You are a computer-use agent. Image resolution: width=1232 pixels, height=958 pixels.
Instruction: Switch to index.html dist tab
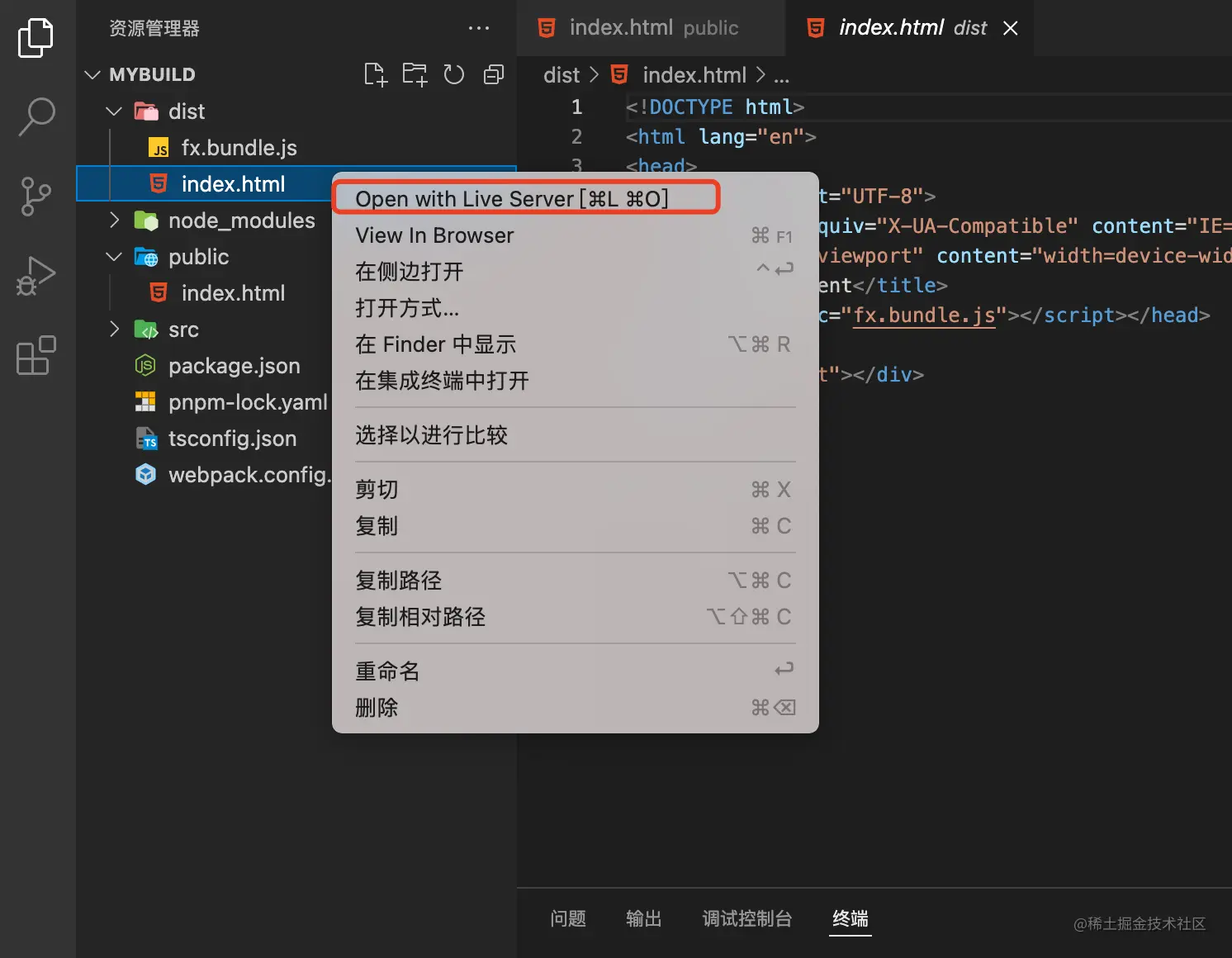tap(909, 28)
